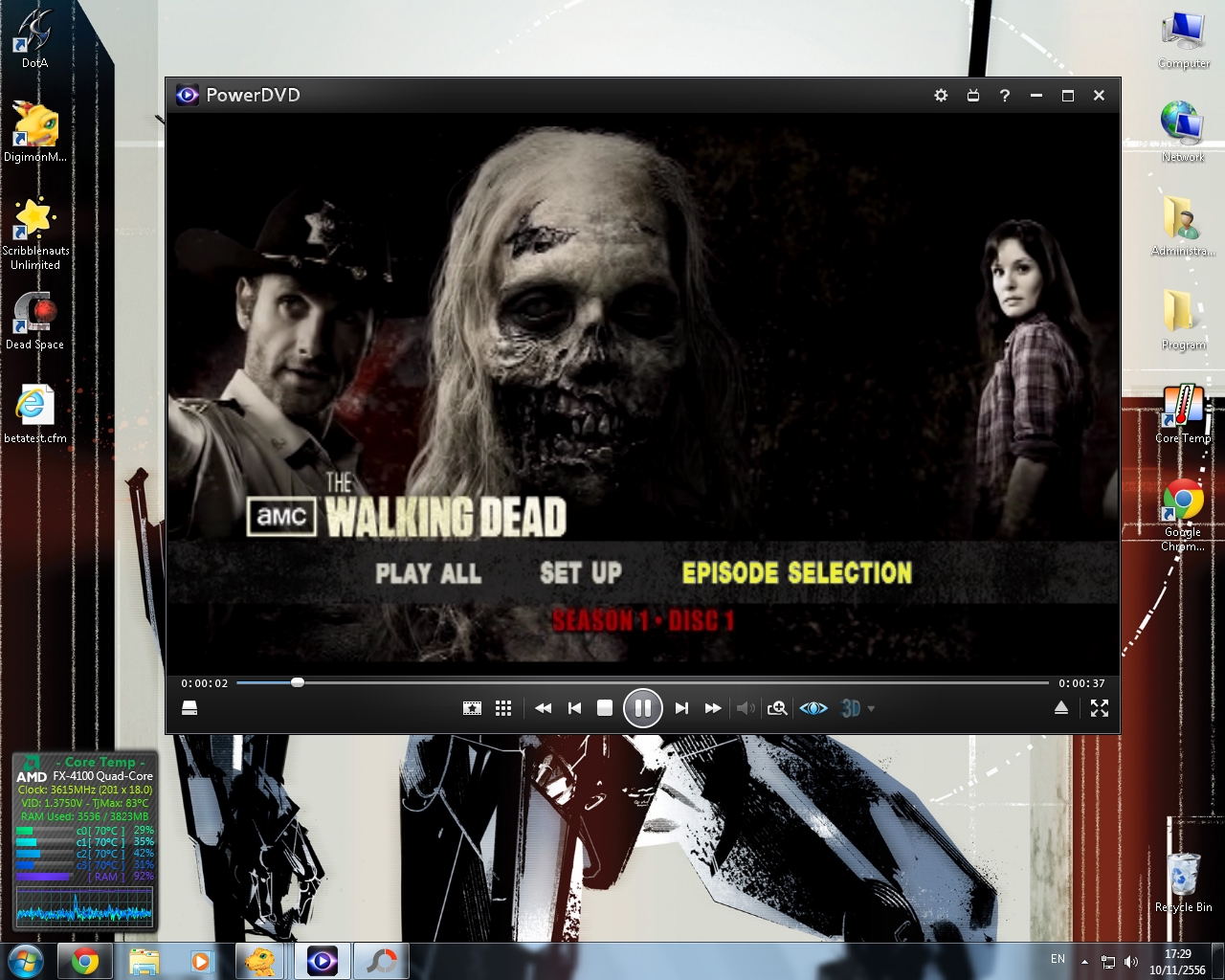The height and width of the screenshot is (980, 1225).
Task: Launch Scribblenauts Unlimited shortcut
Action: (x=35, y=234)
